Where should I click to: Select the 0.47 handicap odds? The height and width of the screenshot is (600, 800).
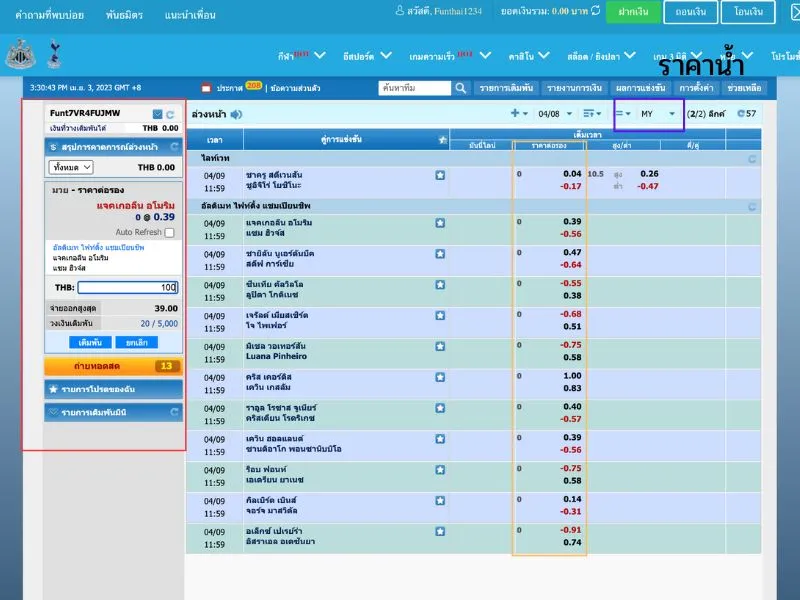coord(572,253)
